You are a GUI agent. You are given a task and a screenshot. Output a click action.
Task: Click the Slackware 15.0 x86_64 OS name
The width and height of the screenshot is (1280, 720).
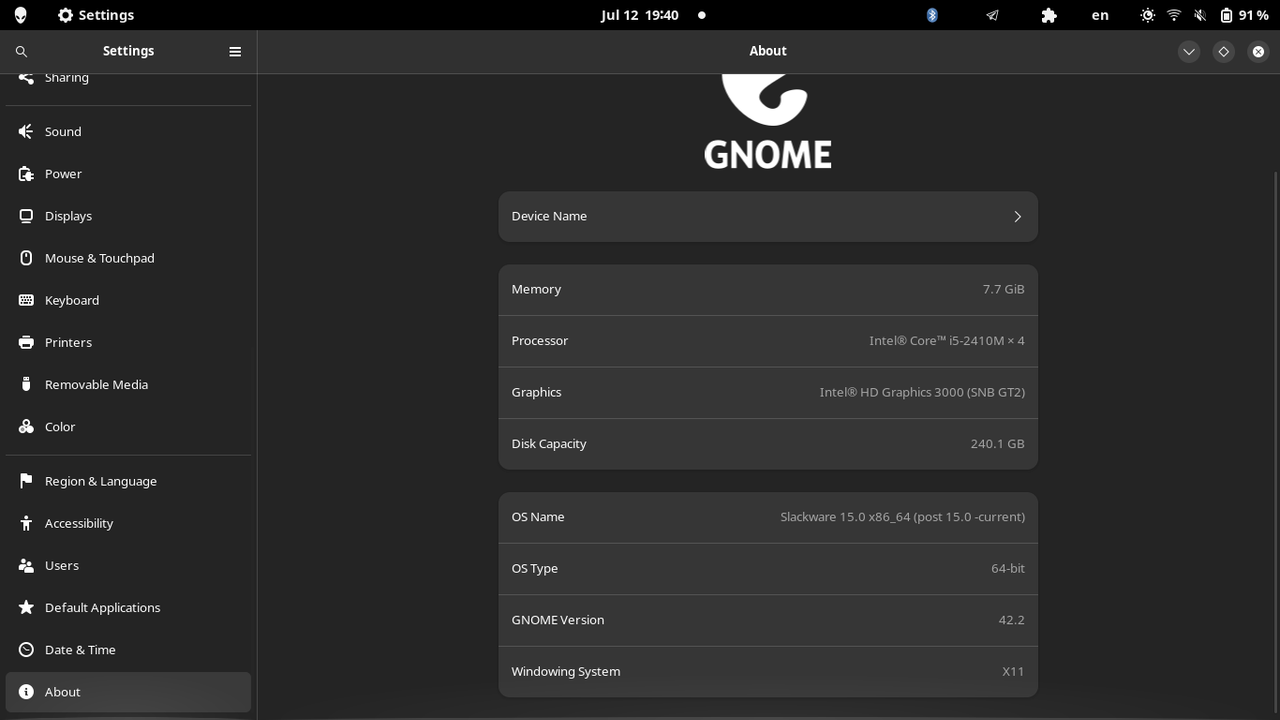(x=902, y=517)
